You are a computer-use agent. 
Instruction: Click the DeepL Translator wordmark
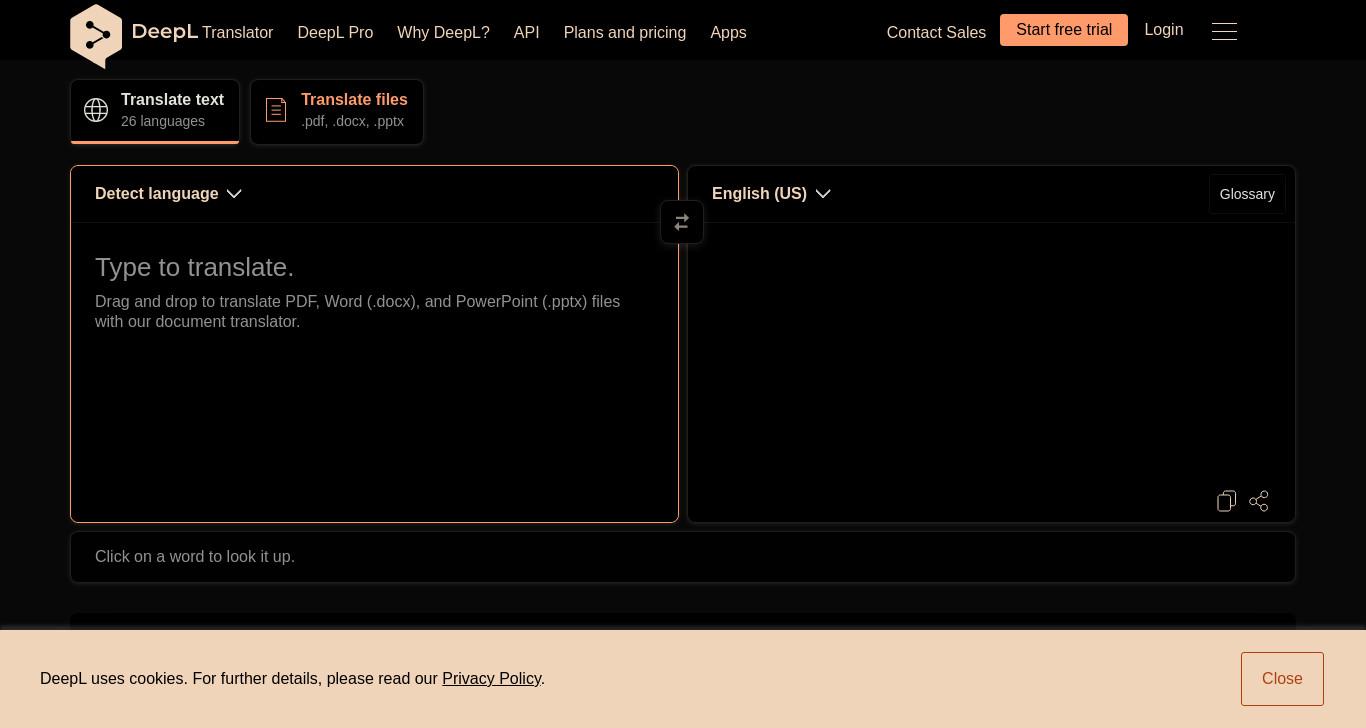(x=202, y=32)
